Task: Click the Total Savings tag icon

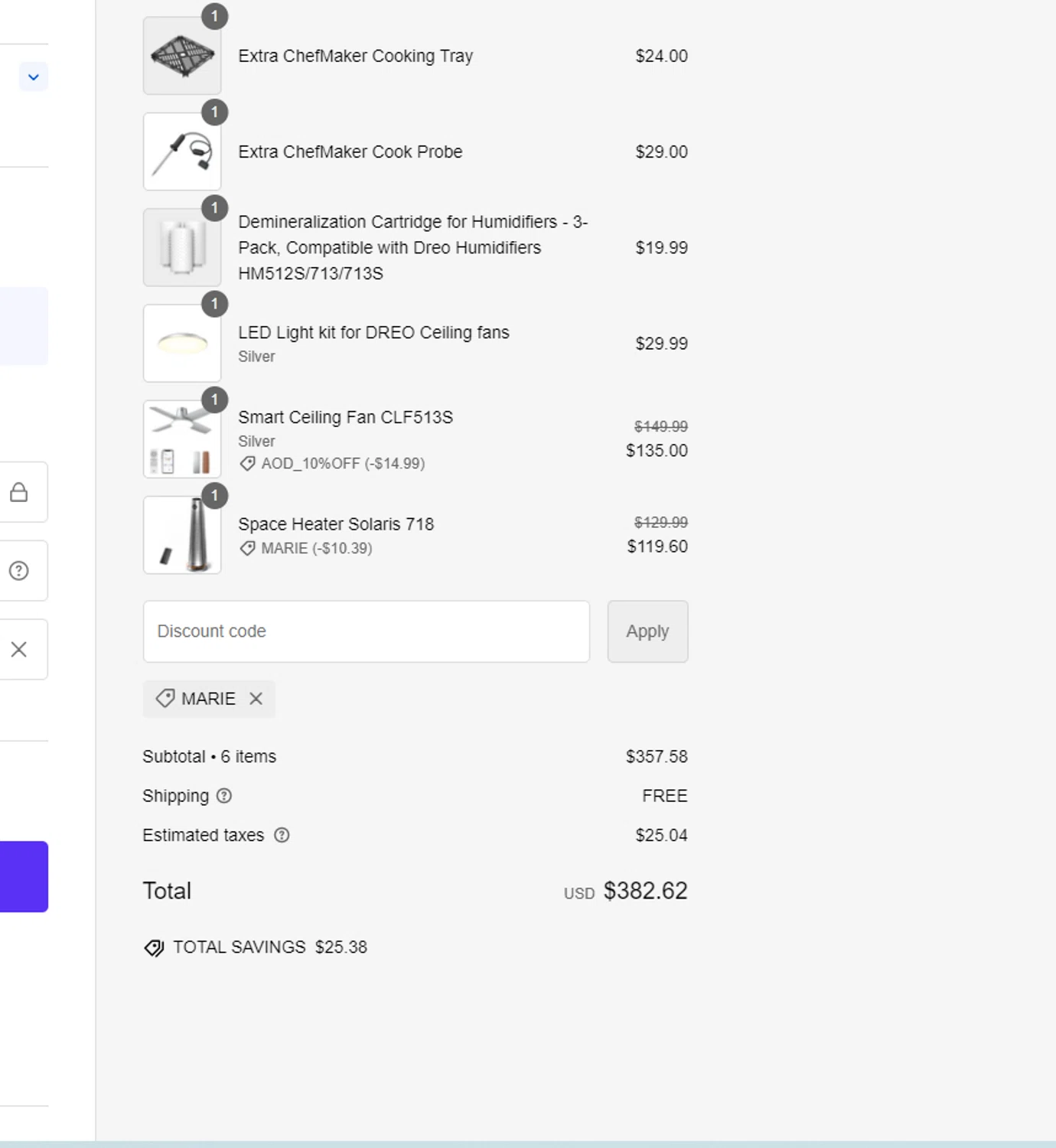Action: tap(154, 948)
